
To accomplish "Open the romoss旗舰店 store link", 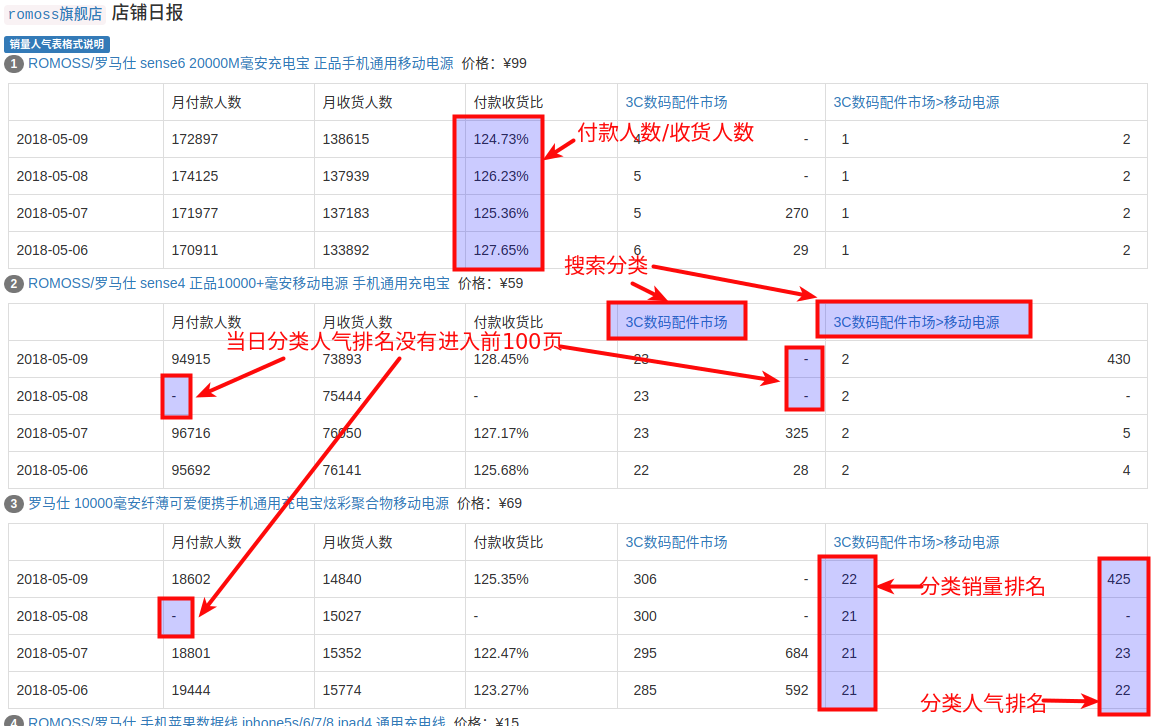I will (x=55, y=14).
